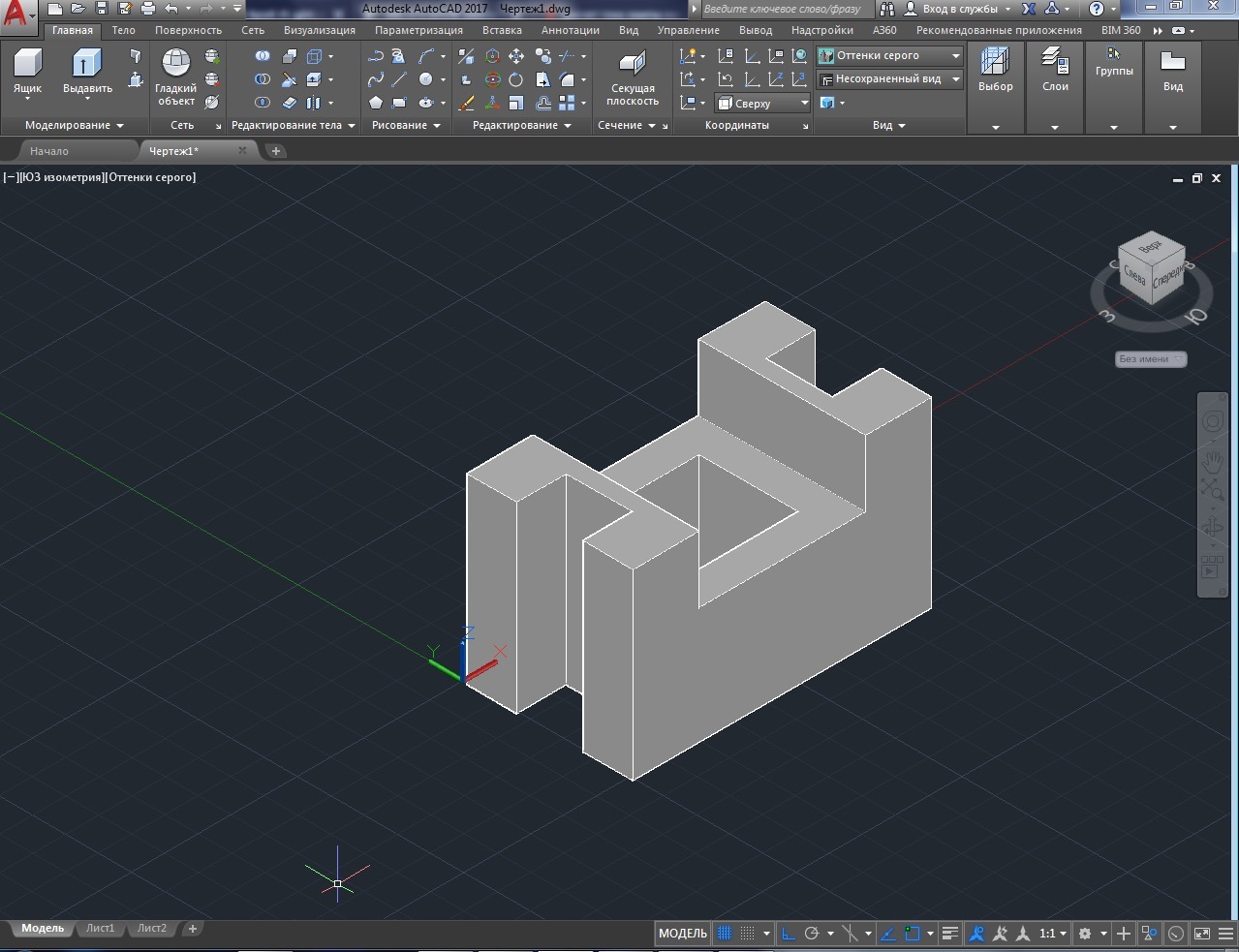Click the МОДЕЛЬ status bar button
Viewport: 1239px width, 952px height.
[x=683, y=934]
